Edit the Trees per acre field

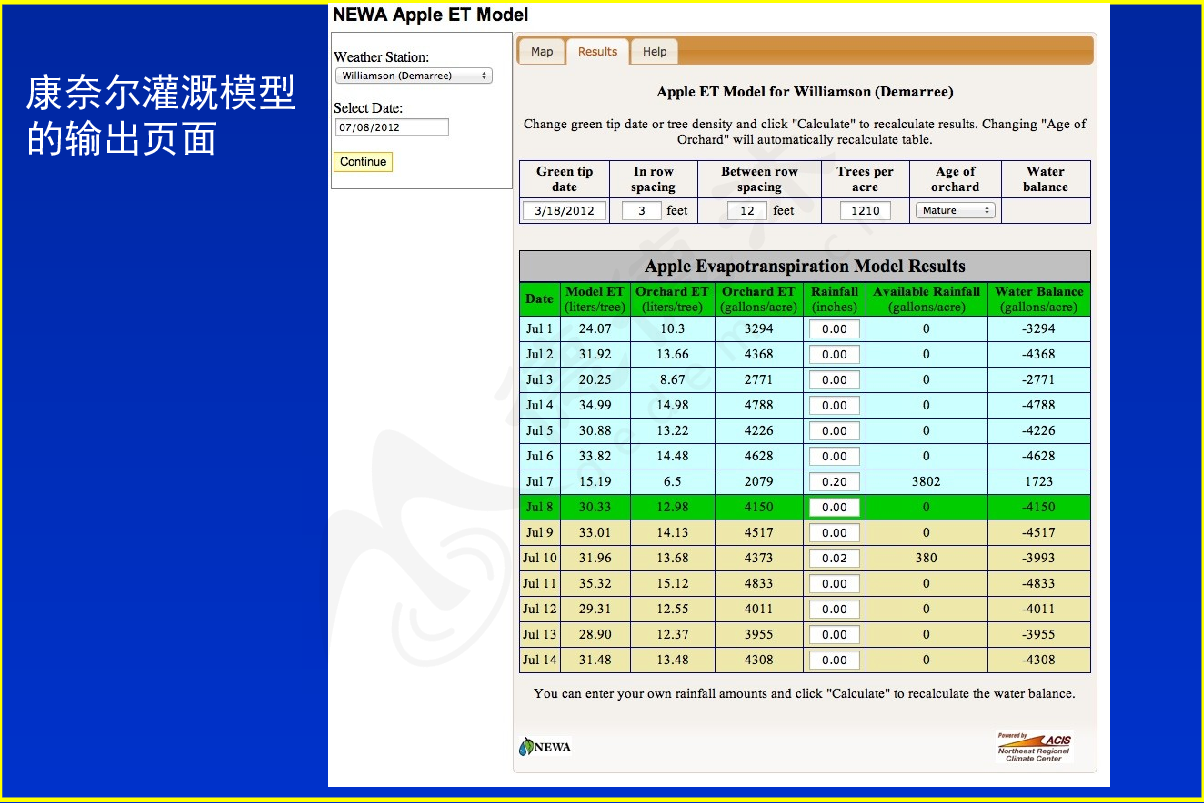click(865, 211)
